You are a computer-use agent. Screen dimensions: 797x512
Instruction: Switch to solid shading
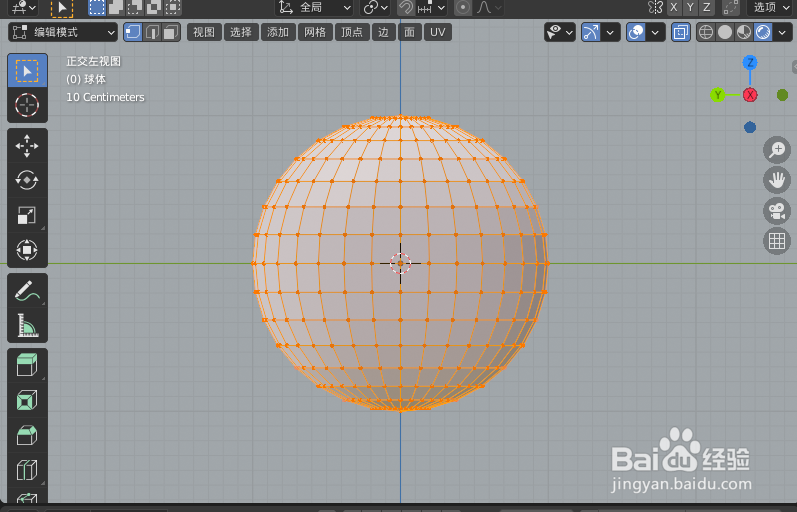pos(725,33)
